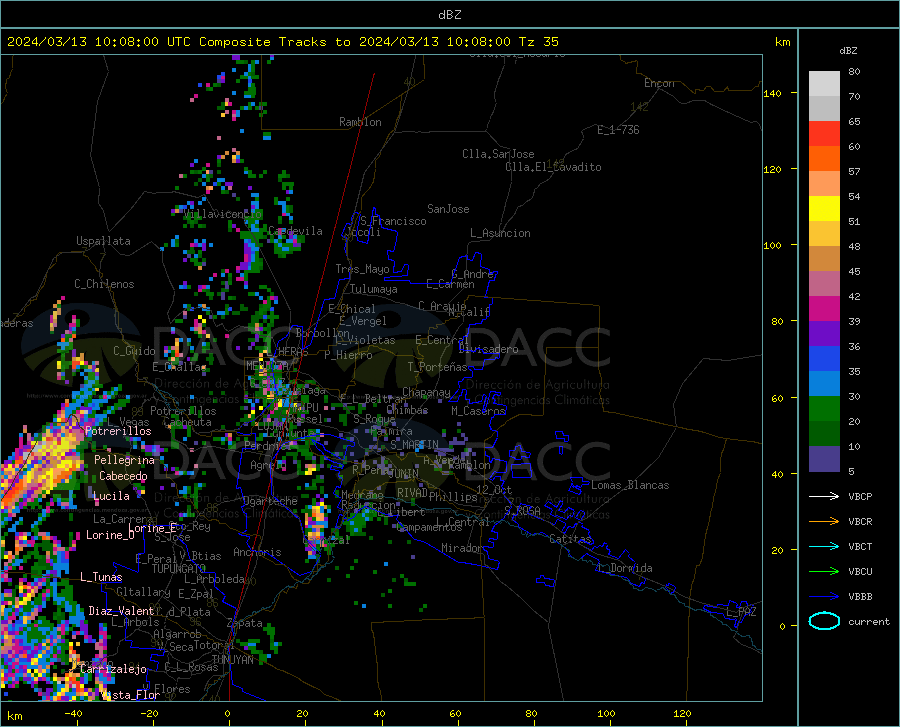Click the Villavicencio map label
900x727 pixels.
coord(223,214)
